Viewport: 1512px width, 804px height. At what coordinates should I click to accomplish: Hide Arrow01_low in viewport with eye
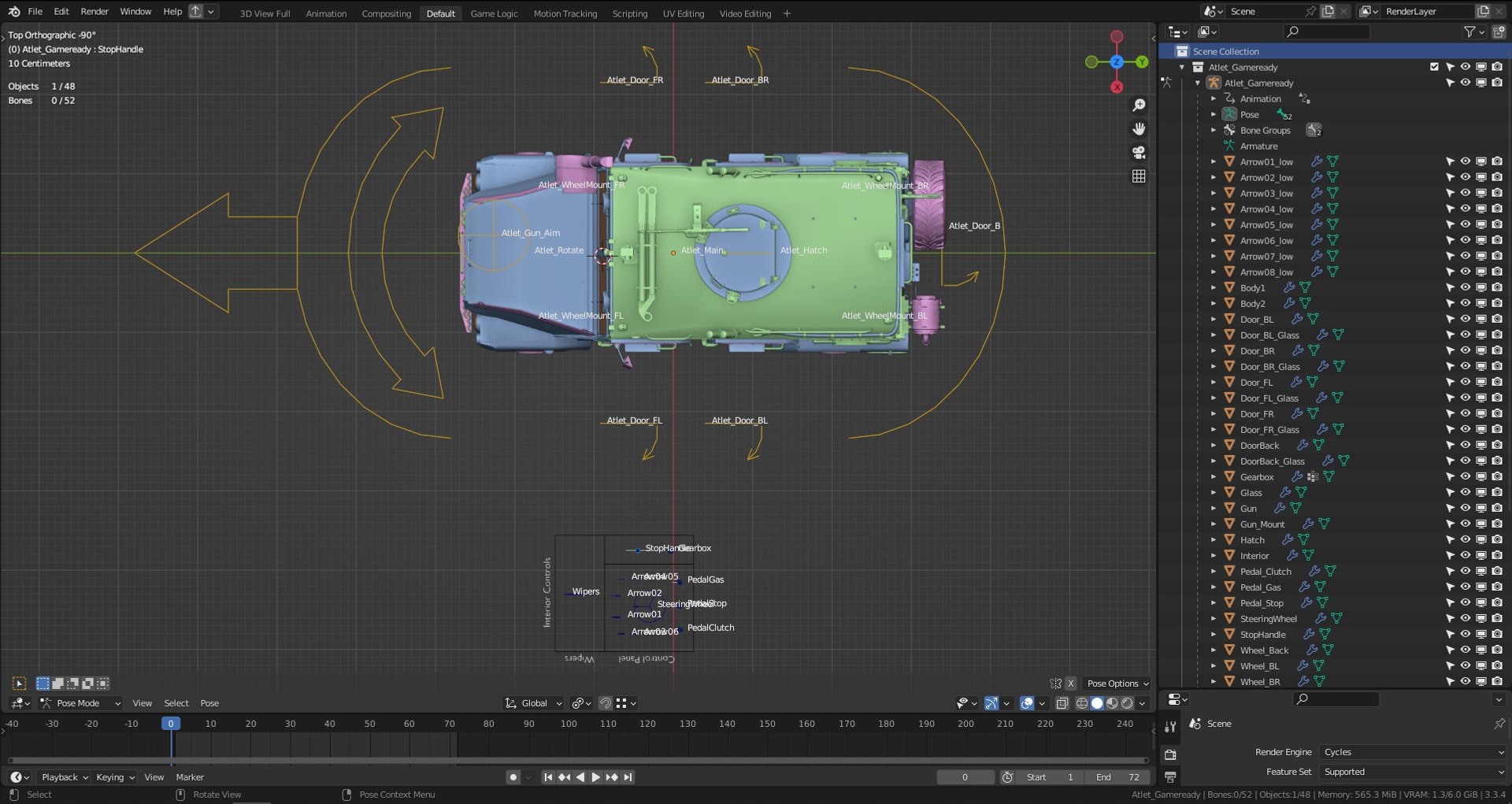(x=1465, y=161)
